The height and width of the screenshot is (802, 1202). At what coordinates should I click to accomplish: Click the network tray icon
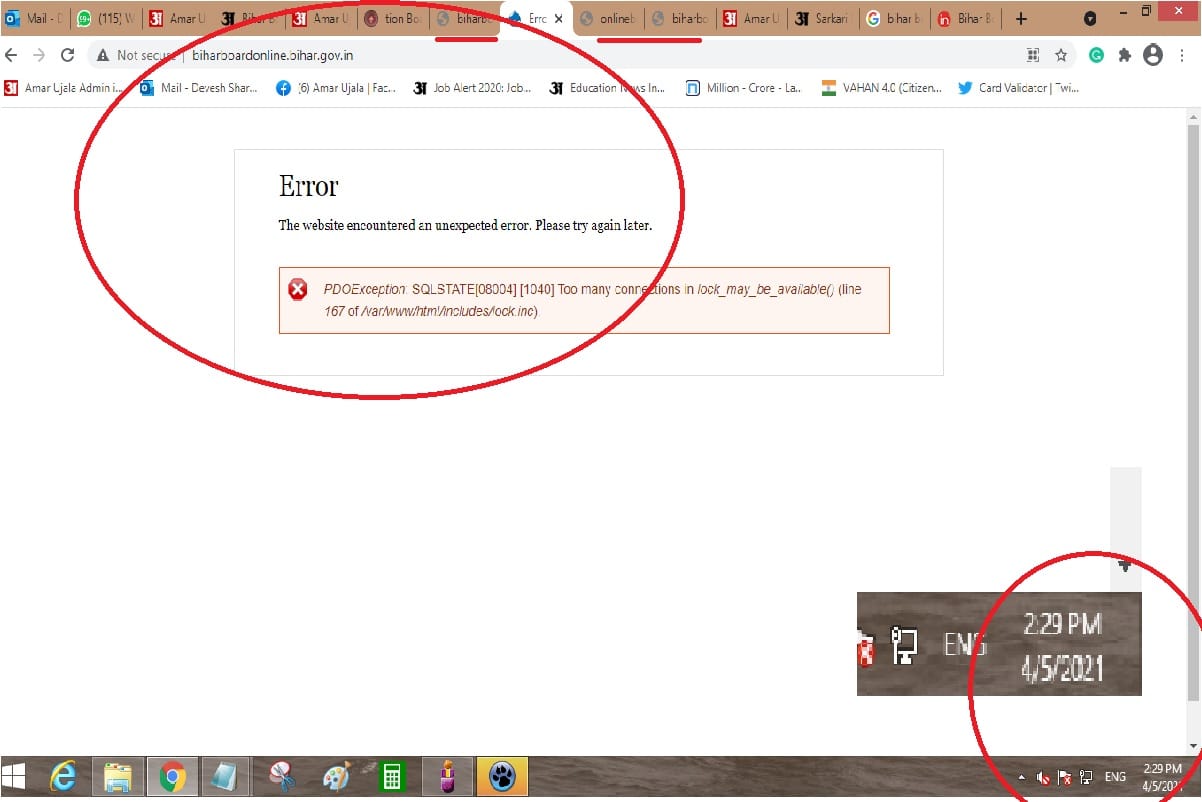click(1087, 777)
